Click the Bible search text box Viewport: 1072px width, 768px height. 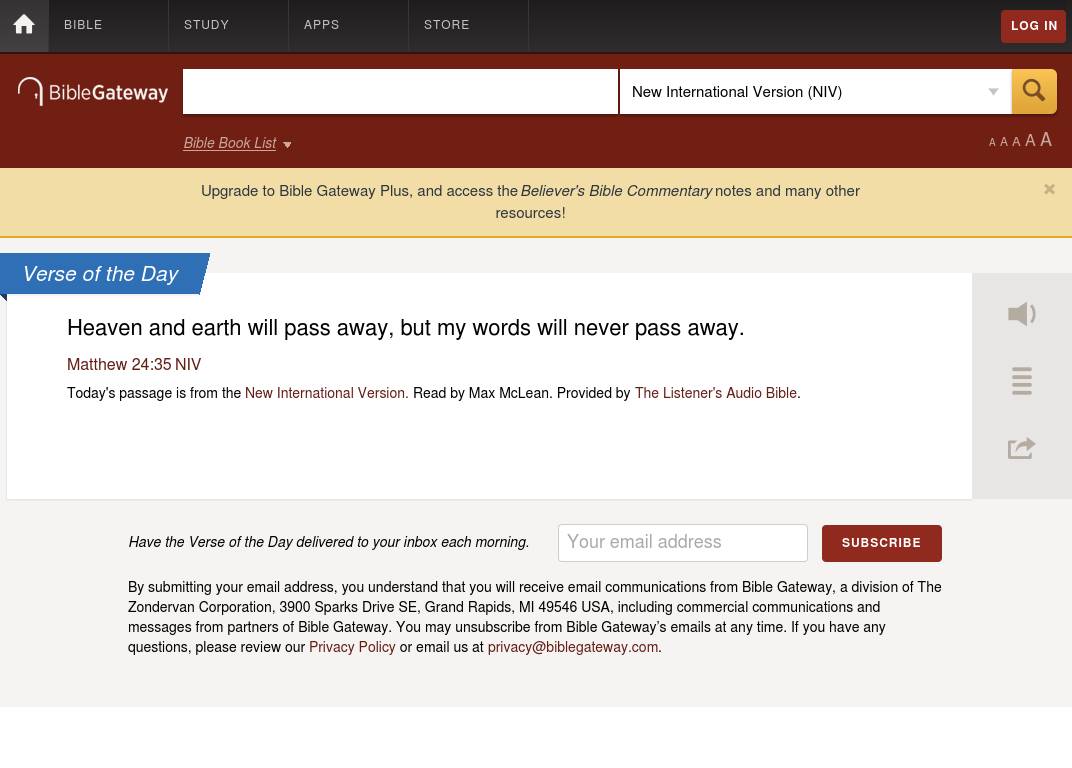coord(400,92)
